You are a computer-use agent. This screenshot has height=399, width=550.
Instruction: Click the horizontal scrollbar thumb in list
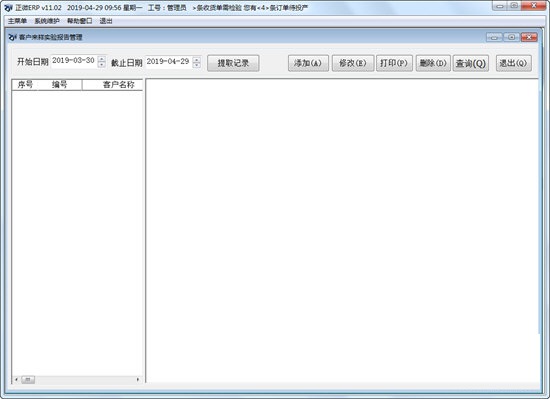point(28,379)
